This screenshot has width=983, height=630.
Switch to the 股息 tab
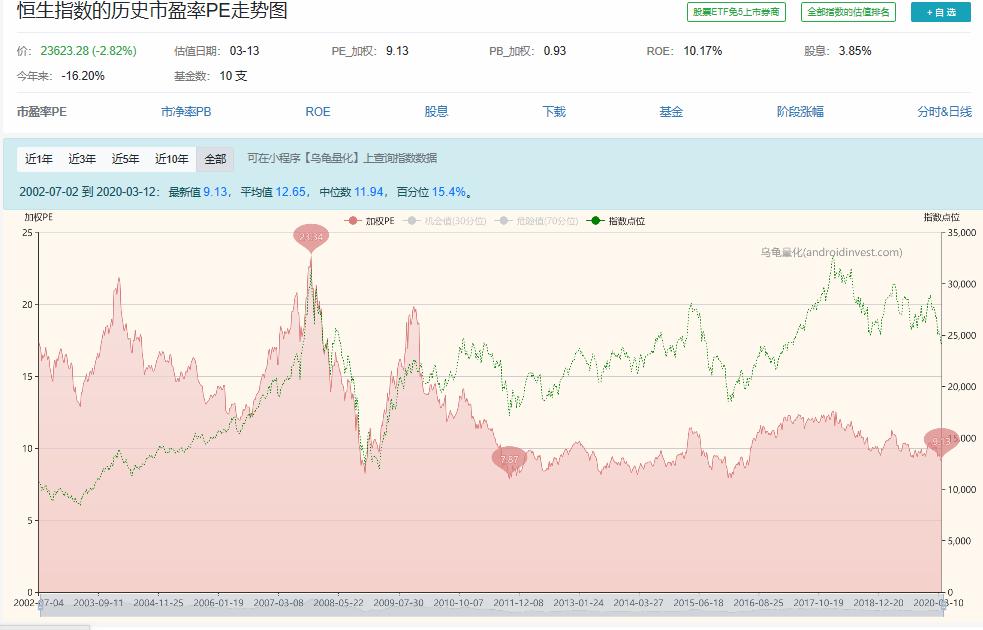click(x=436, y=112)
